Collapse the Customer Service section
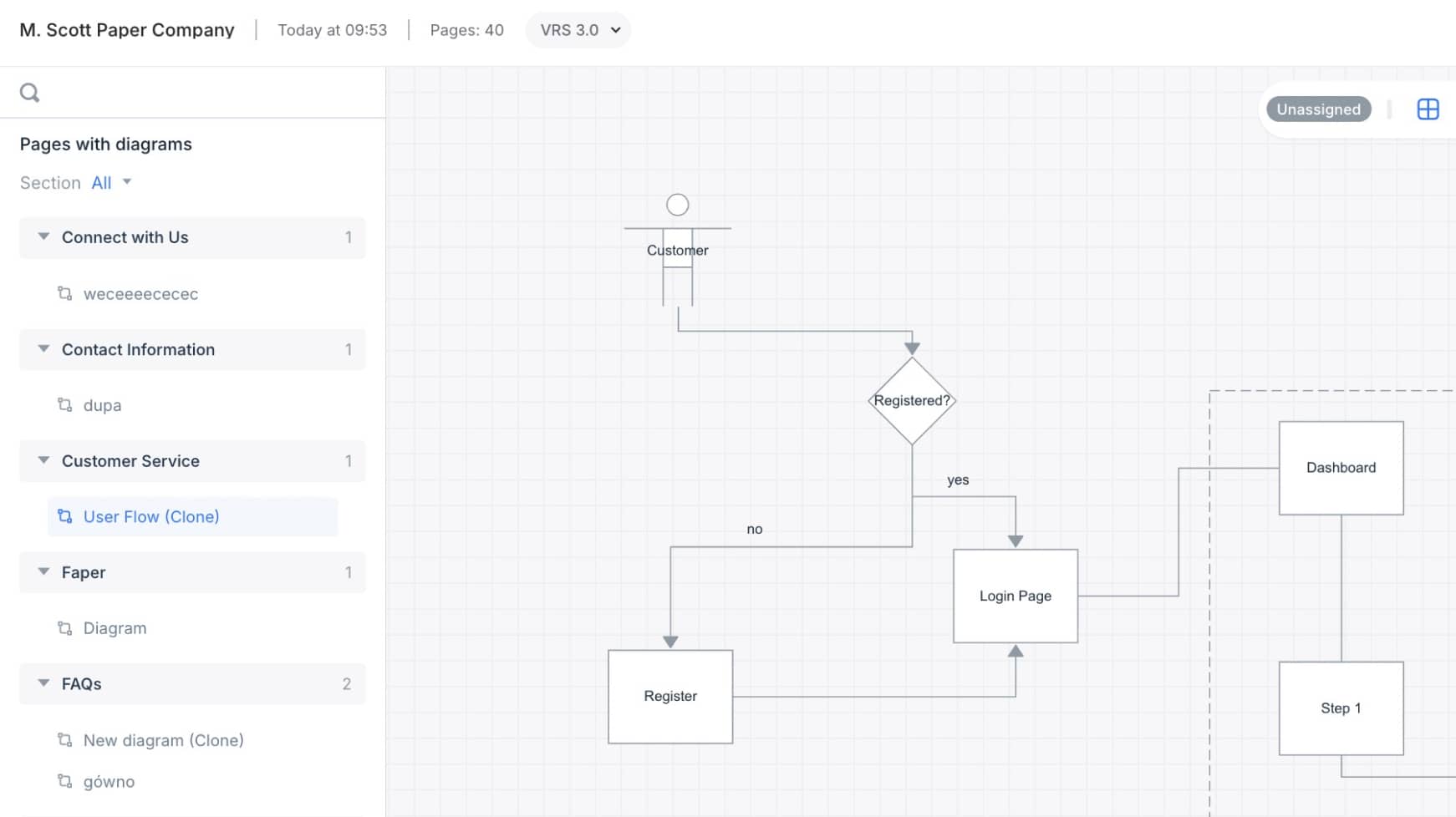 click(x=43, y=460)
